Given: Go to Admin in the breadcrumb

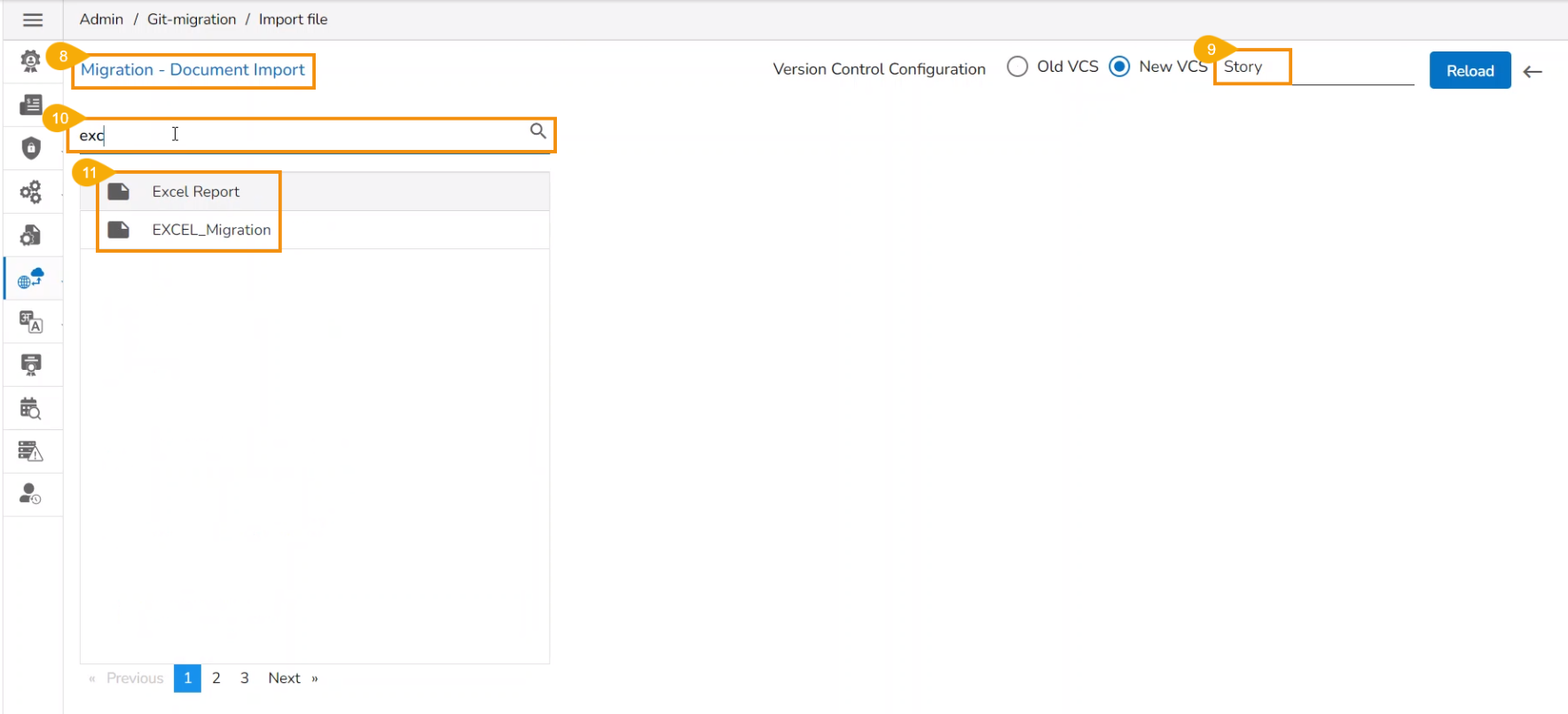Looking at the screenshot, I should point(101,20).
